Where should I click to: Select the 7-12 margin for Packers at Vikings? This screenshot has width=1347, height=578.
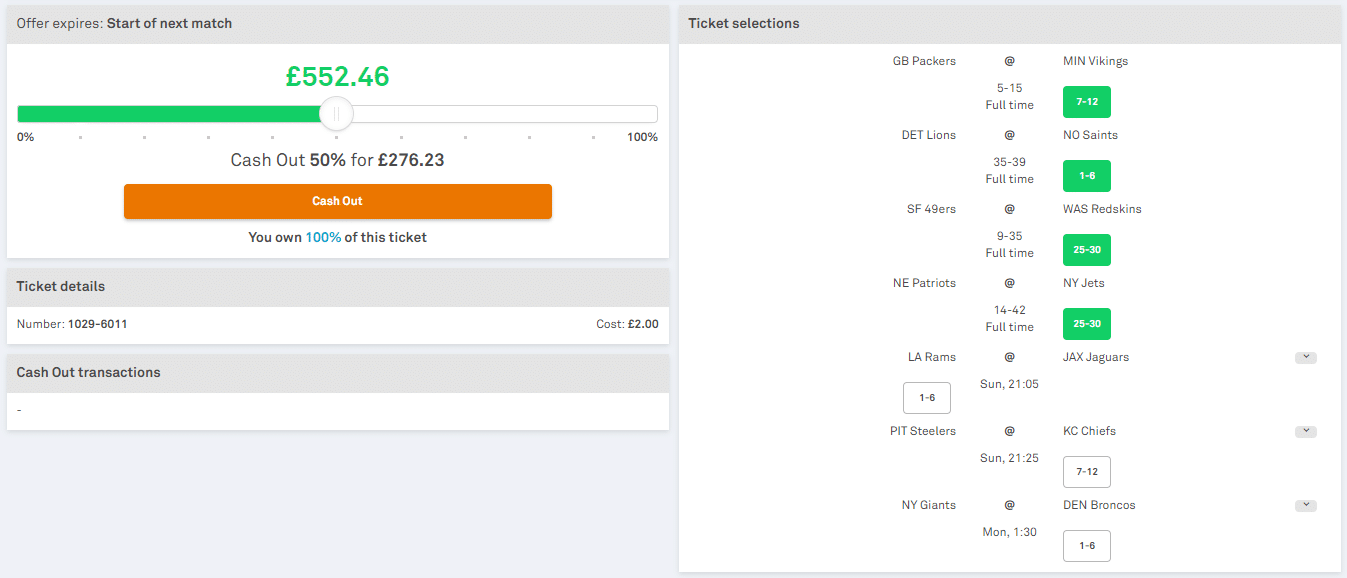click(x=1087, y=102)
